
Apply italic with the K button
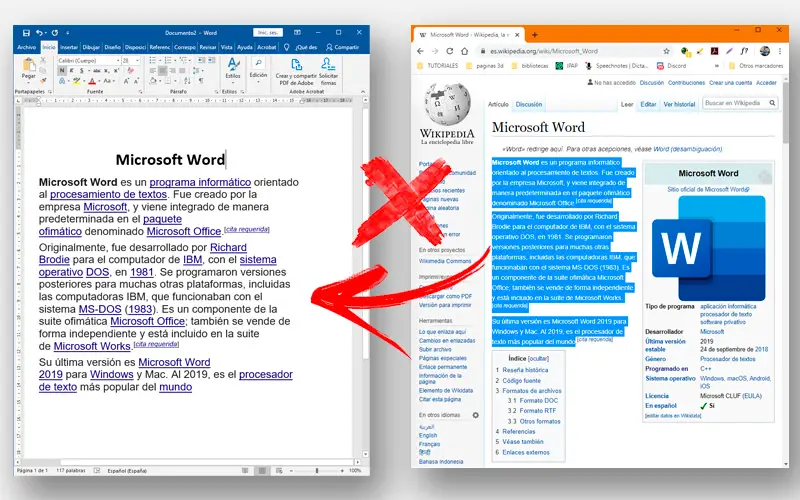tap(71, 70)
